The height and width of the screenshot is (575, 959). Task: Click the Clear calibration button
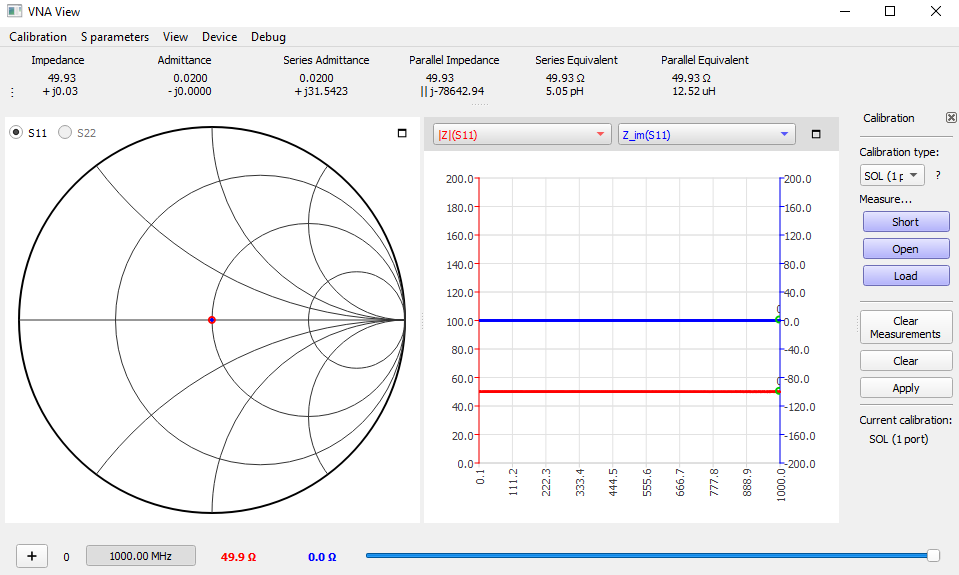[906, 361]
